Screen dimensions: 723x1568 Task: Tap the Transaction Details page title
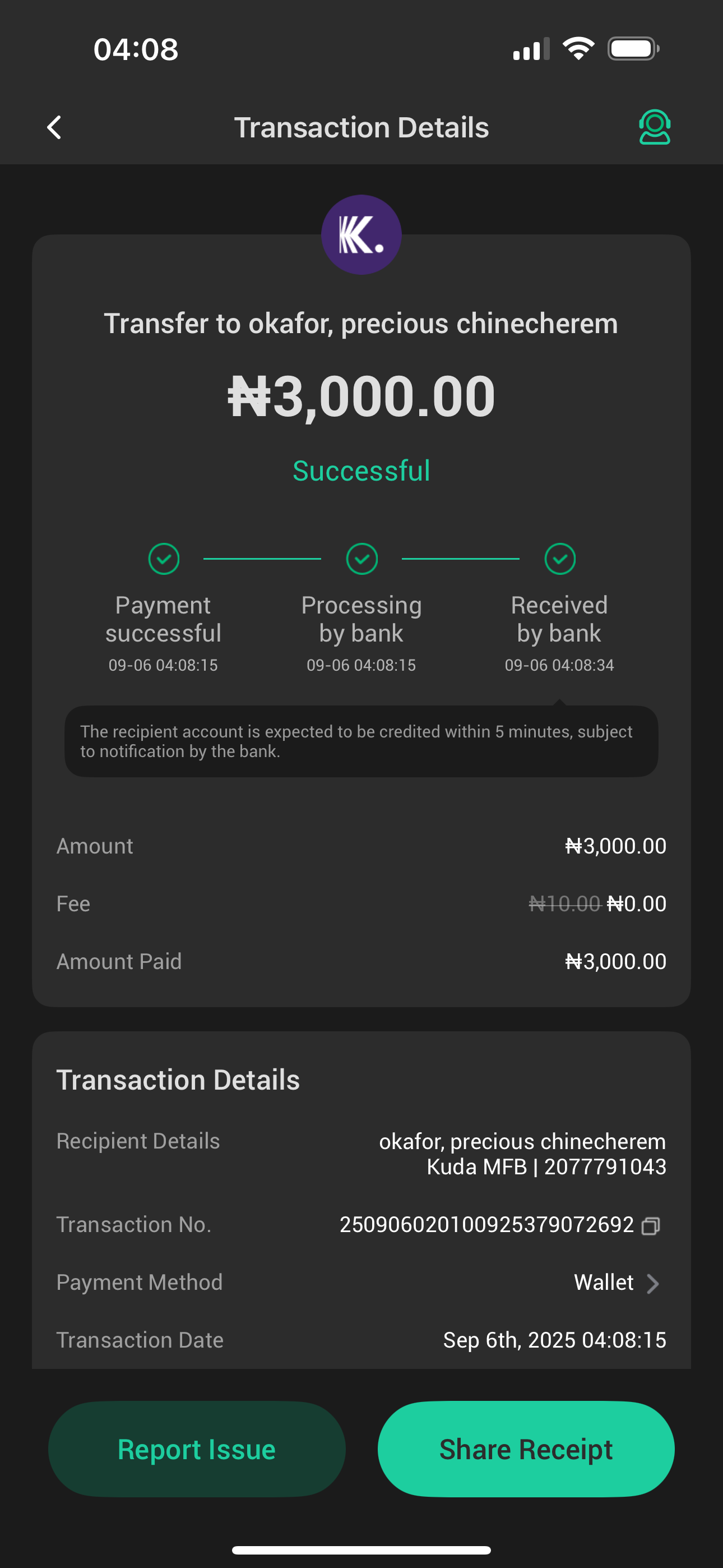[361, 128]
